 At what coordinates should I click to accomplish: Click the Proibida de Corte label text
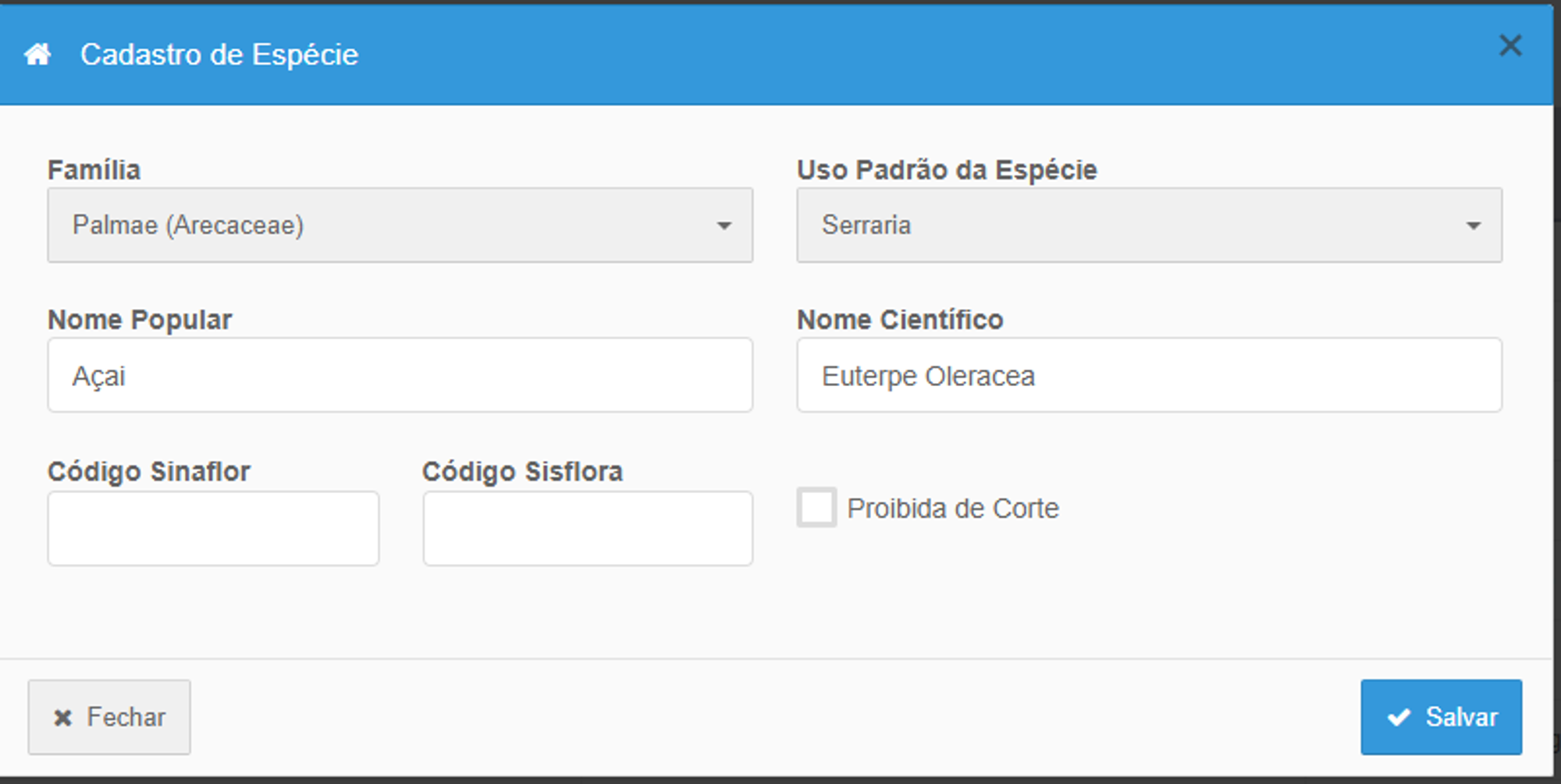(953, 509)
